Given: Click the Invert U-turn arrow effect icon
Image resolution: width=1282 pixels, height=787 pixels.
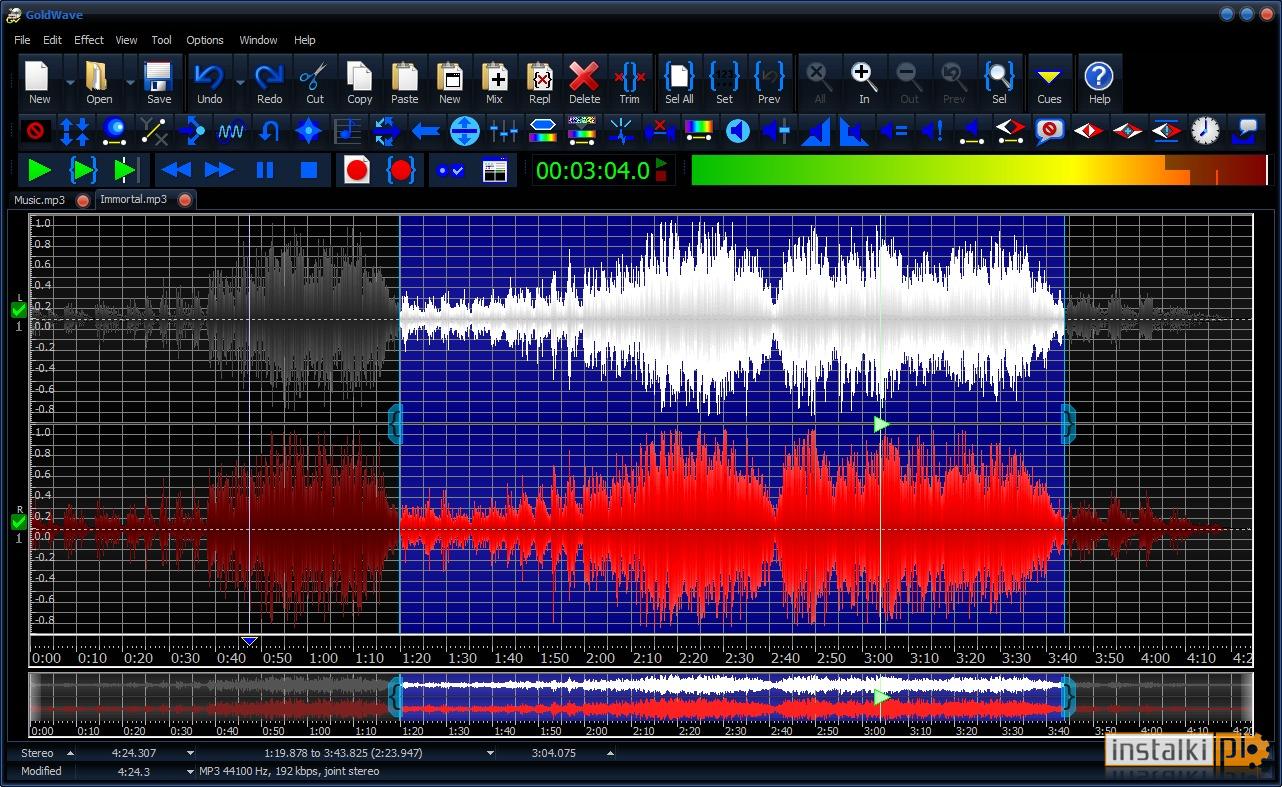Looking at the screenshot, I should [x=269, y=130].
